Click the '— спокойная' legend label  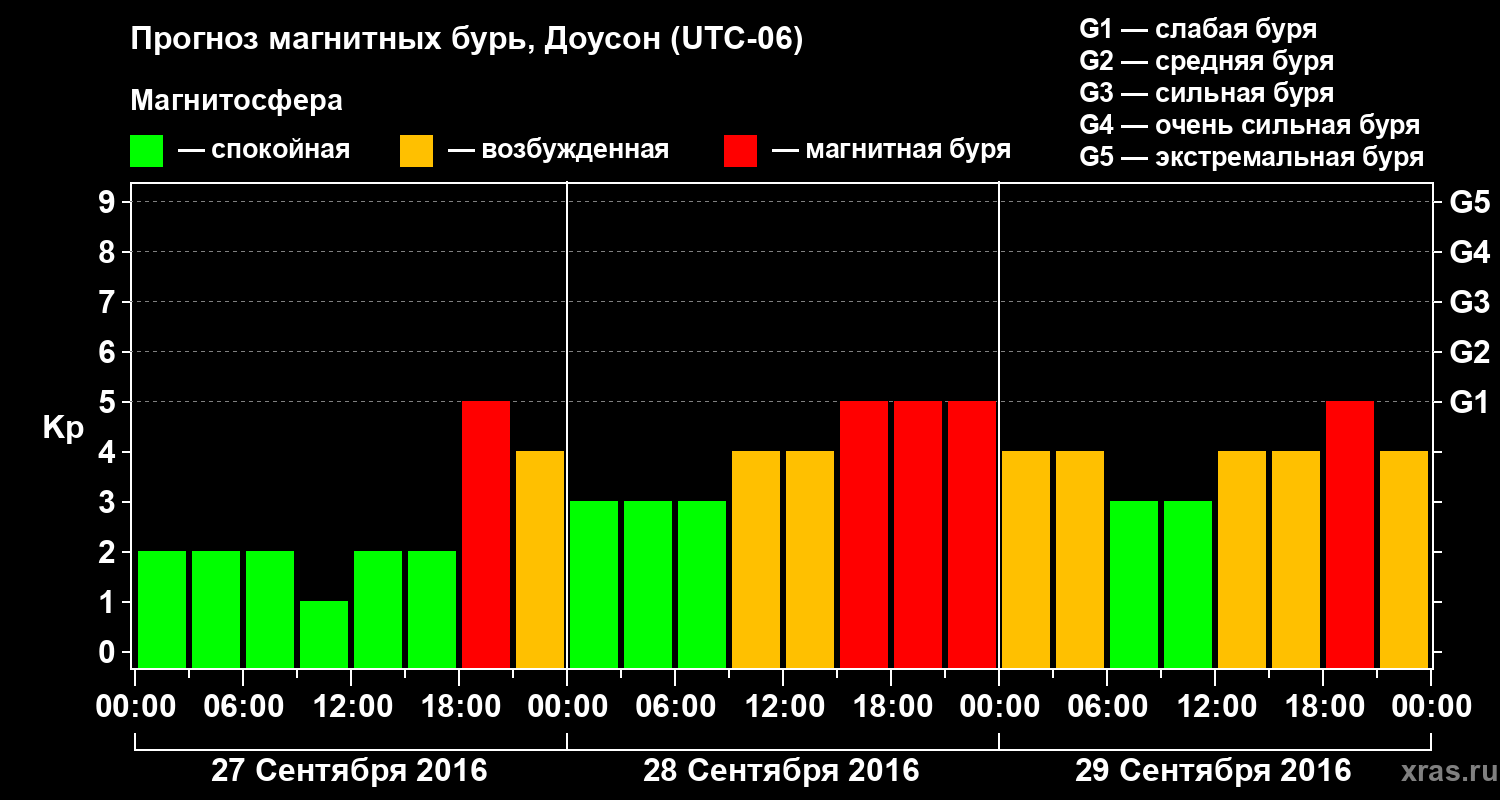264,150
